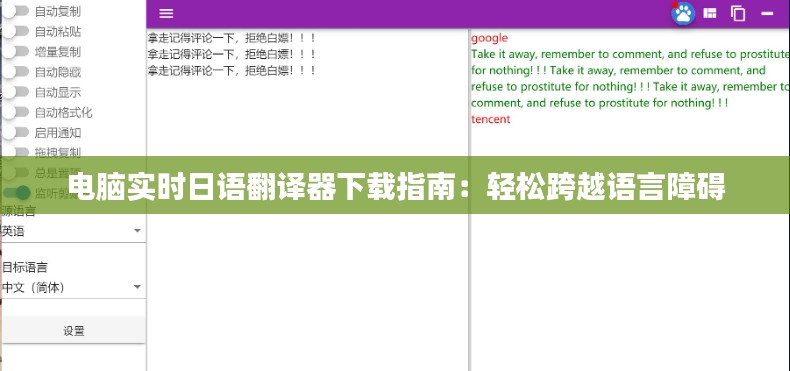The width and height of the screenshot is (790, 371).
Task: Open the 源语言 dropdown showing 英语
Action: [73, 231]
